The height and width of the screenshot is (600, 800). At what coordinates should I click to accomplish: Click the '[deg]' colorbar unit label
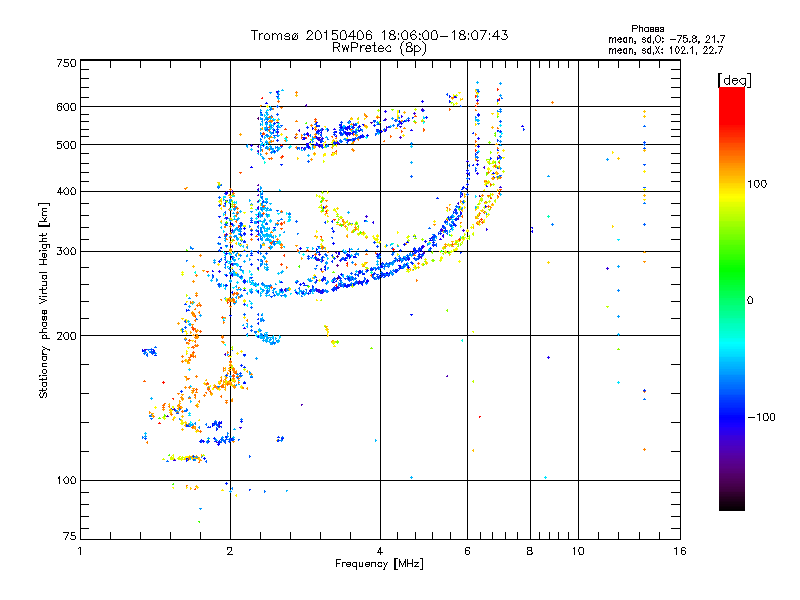click(734, 80)
